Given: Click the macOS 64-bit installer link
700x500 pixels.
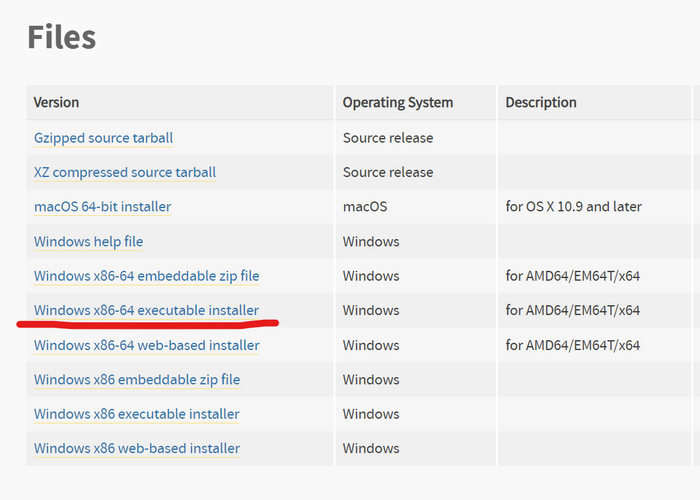Looking at the screenshot, I should click(x=102, y=207).
